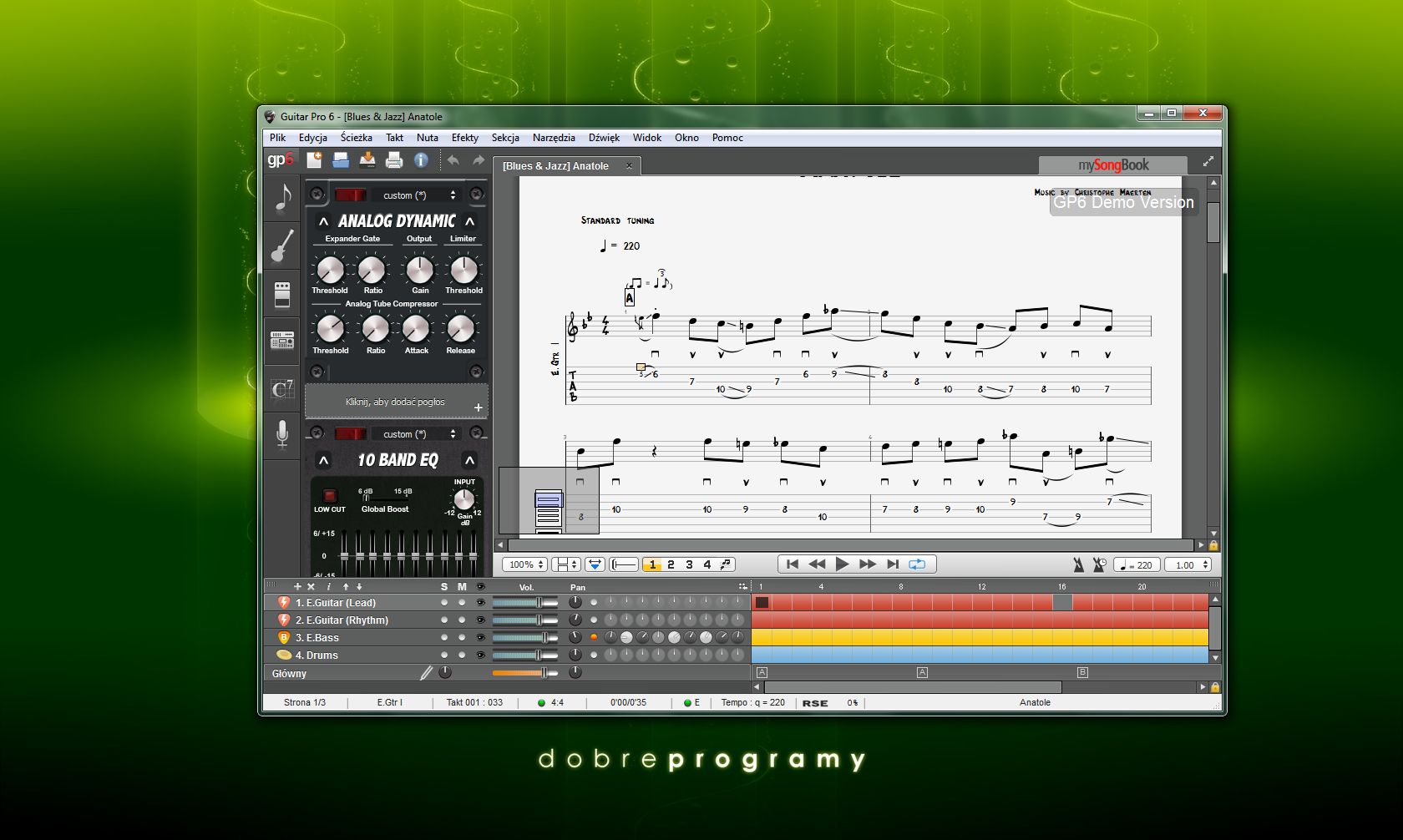Open the mySongBook button
This screenshot has width=1403, height=840.
(x=1113, y=165)
